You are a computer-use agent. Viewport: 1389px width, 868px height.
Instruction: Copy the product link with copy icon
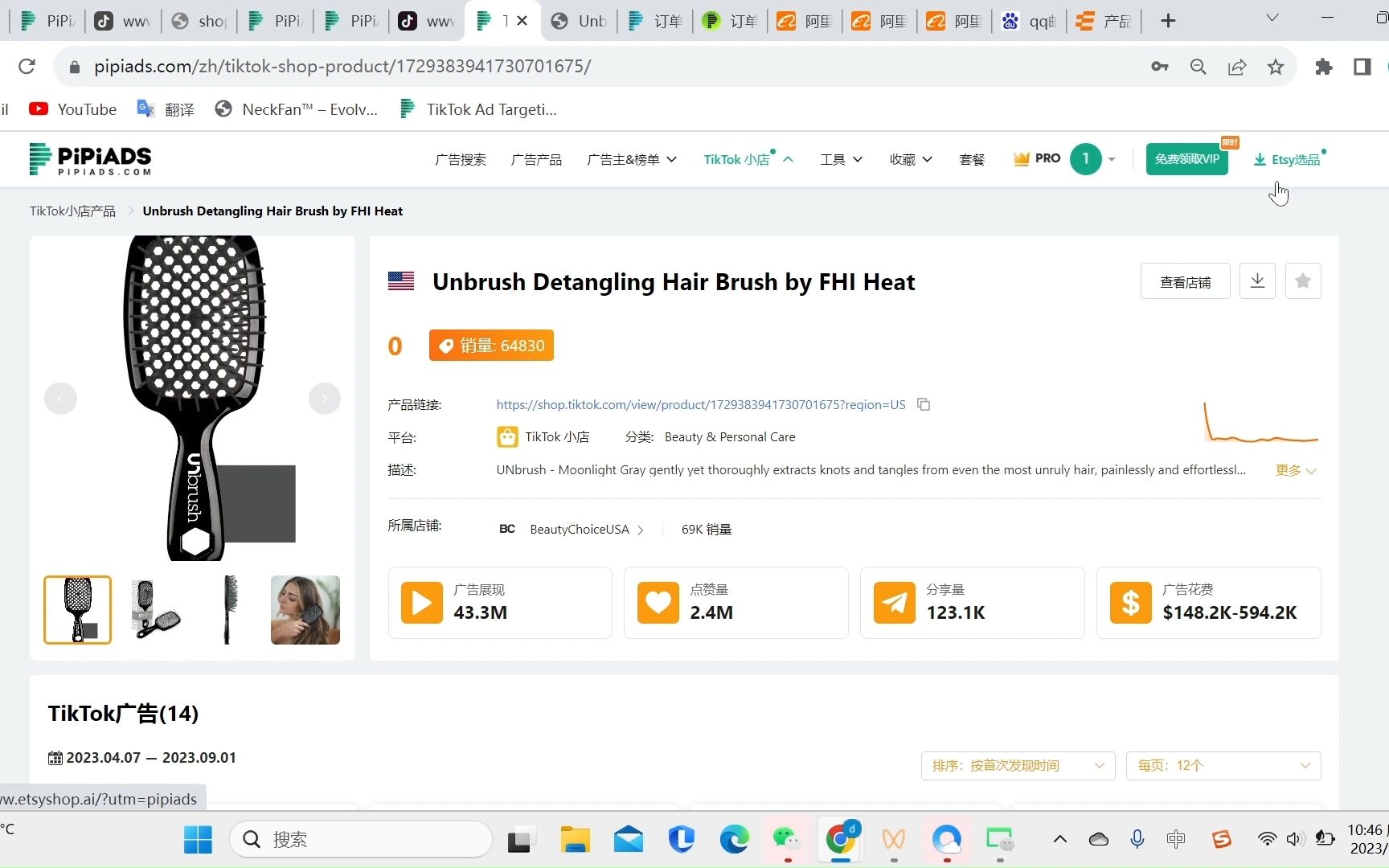924,404
